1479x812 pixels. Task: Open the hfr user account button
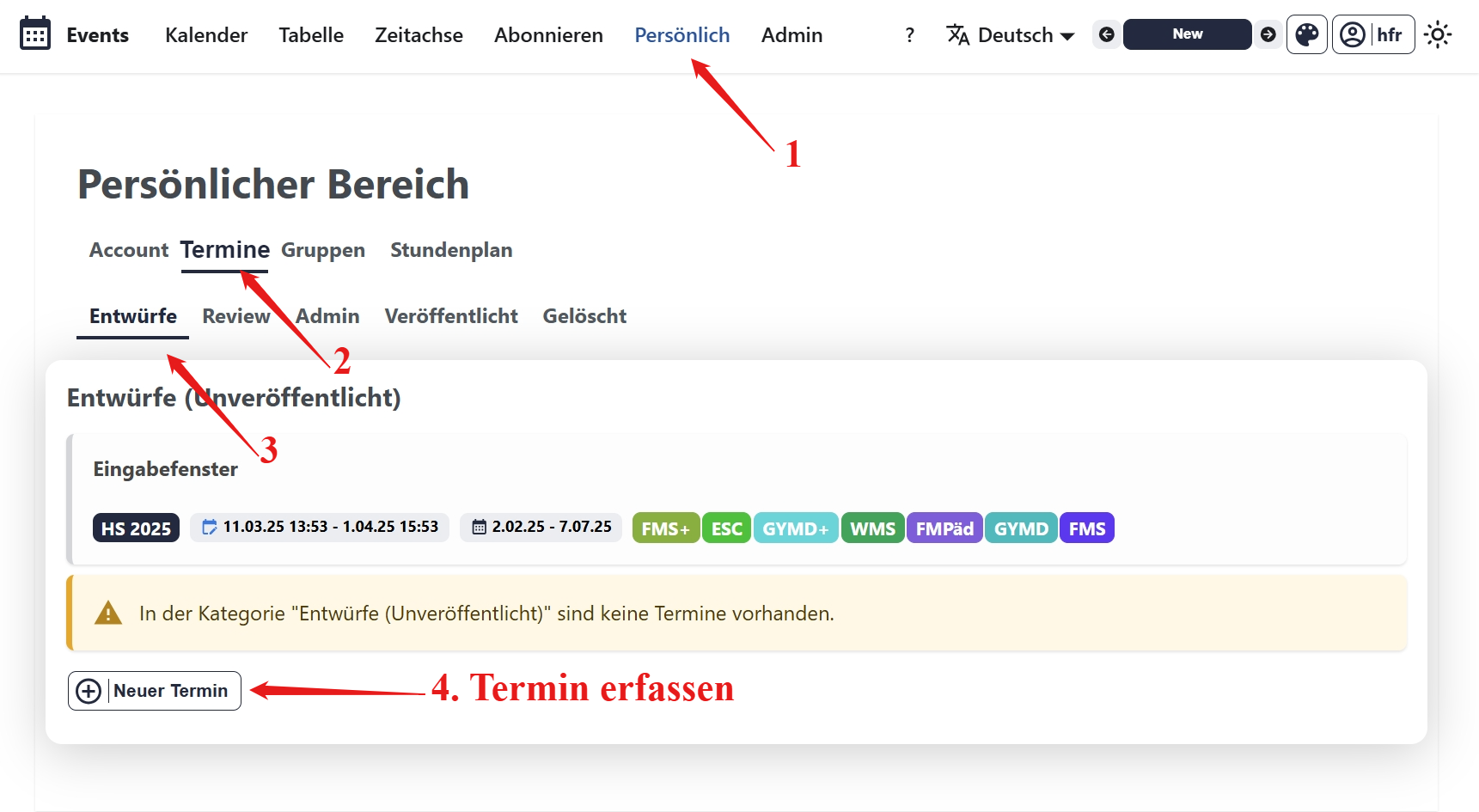(x=1373, y=34)
